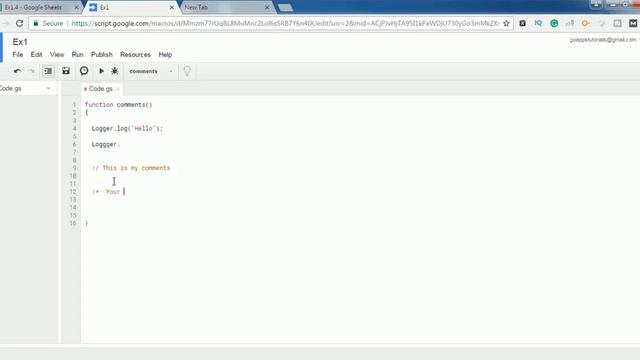
Task: Expand the Code.gs file dropdown arrow in sidebar
Action: (x=48, y=89)
